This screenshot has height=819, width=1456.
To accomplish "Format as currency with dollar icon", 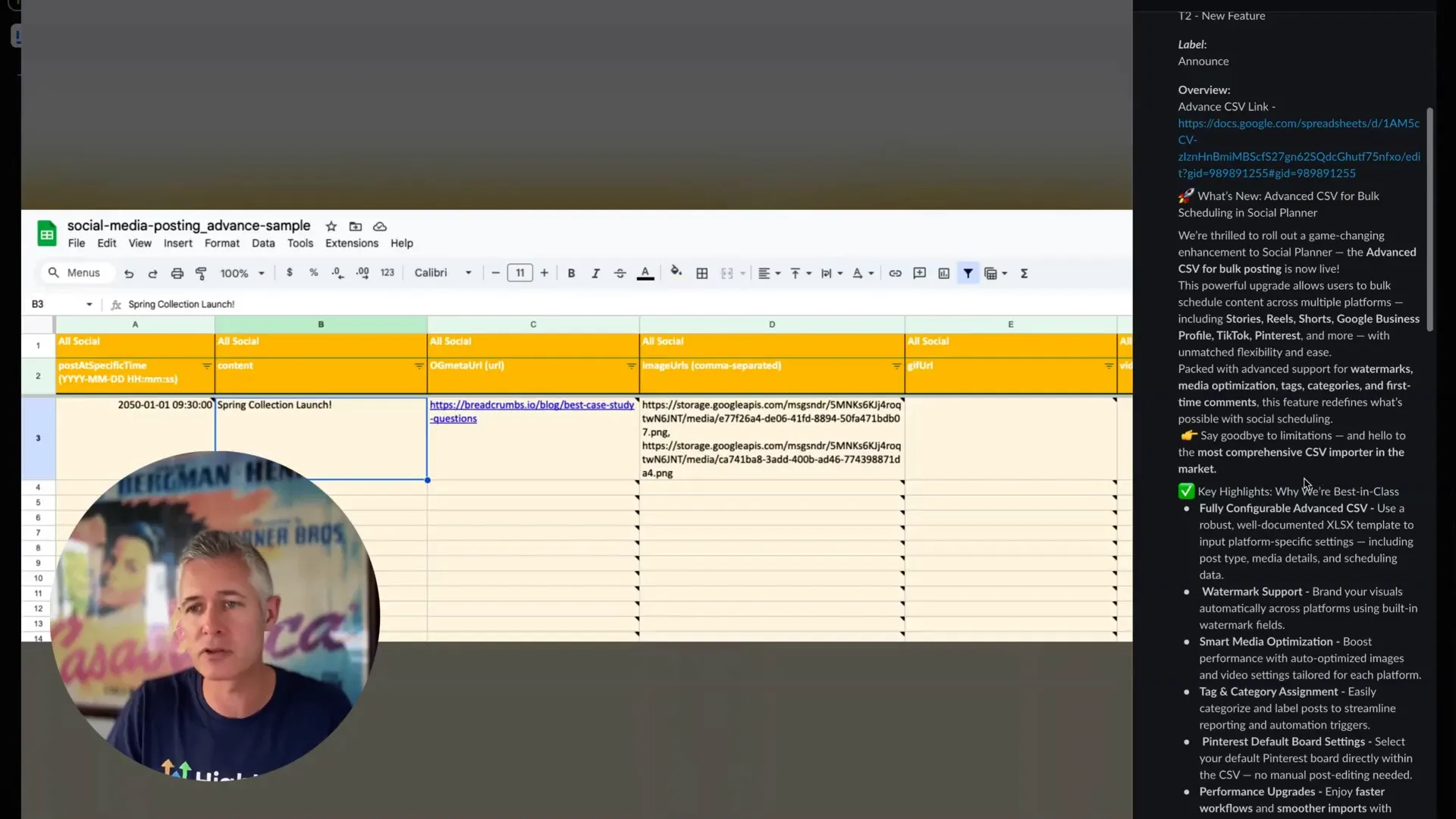I will tap(289, 273).
